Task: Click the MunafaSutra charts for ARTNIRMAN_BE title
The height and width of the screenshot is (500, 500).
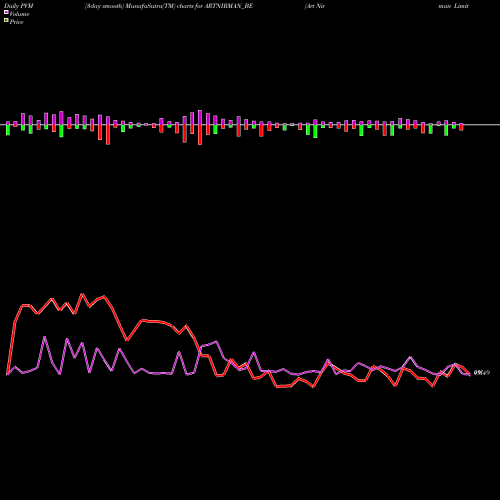Action: tap(169, 6)
